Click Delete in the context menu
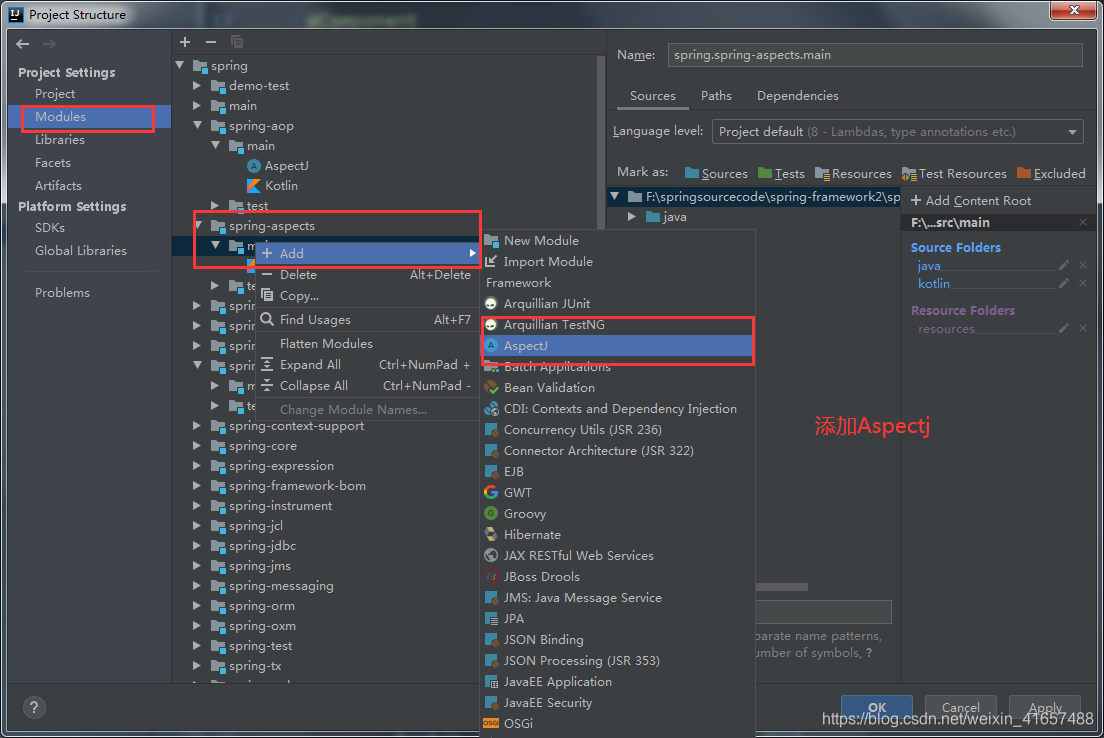 pyautogui.click(x=368, y=275)
